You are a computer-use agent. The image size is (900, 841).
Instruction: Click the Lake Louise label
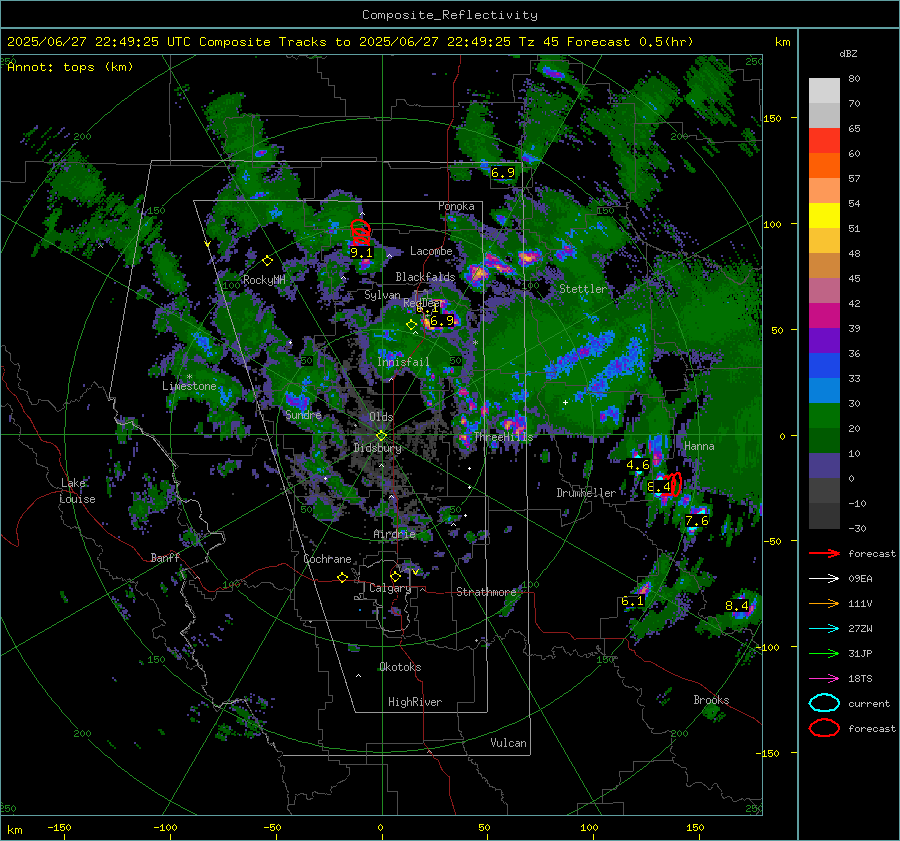pyautogui.click(x=77, y=491)
